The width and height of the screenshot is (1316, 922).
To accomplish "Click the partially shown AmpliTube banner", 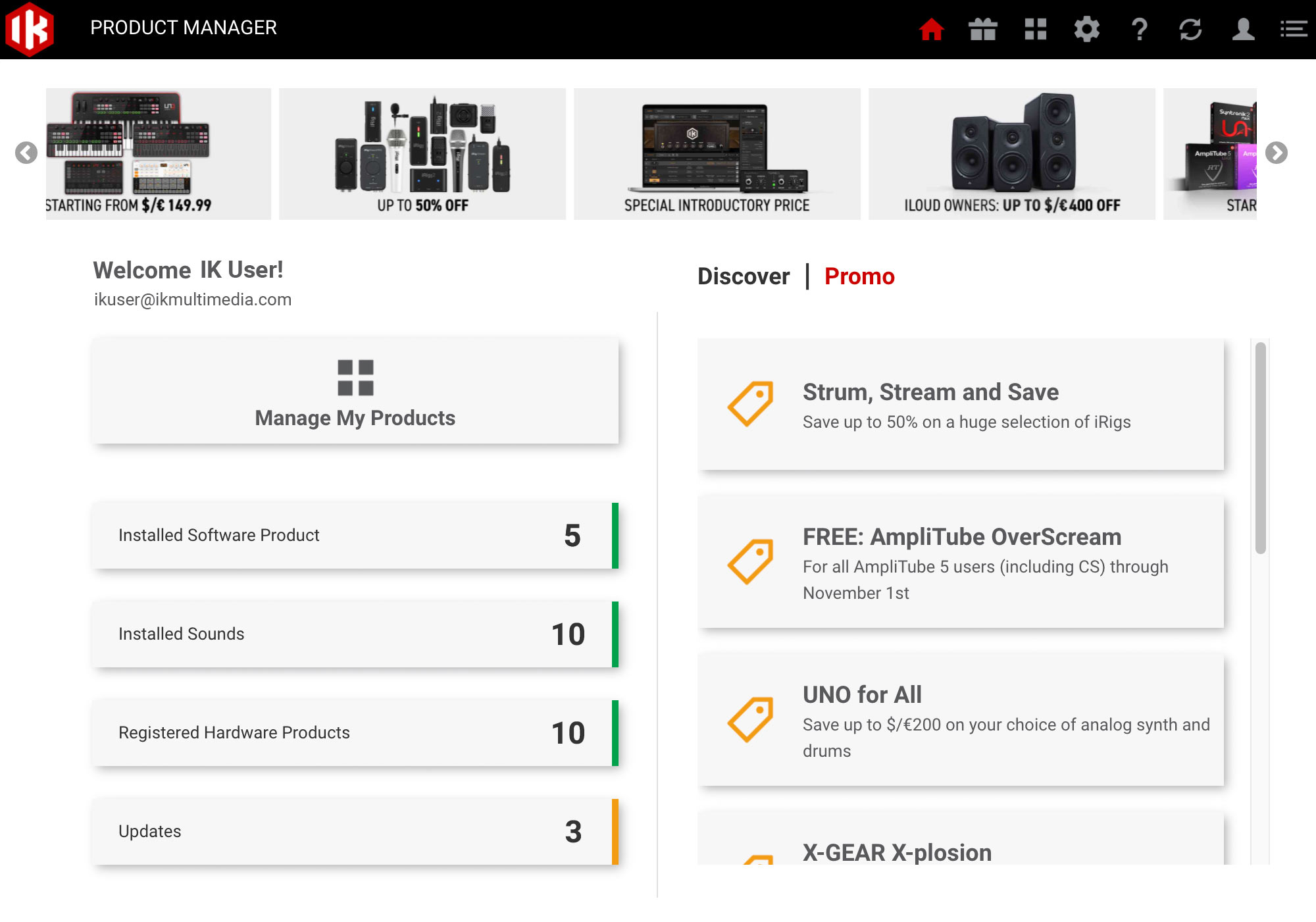I will 1210,154.
